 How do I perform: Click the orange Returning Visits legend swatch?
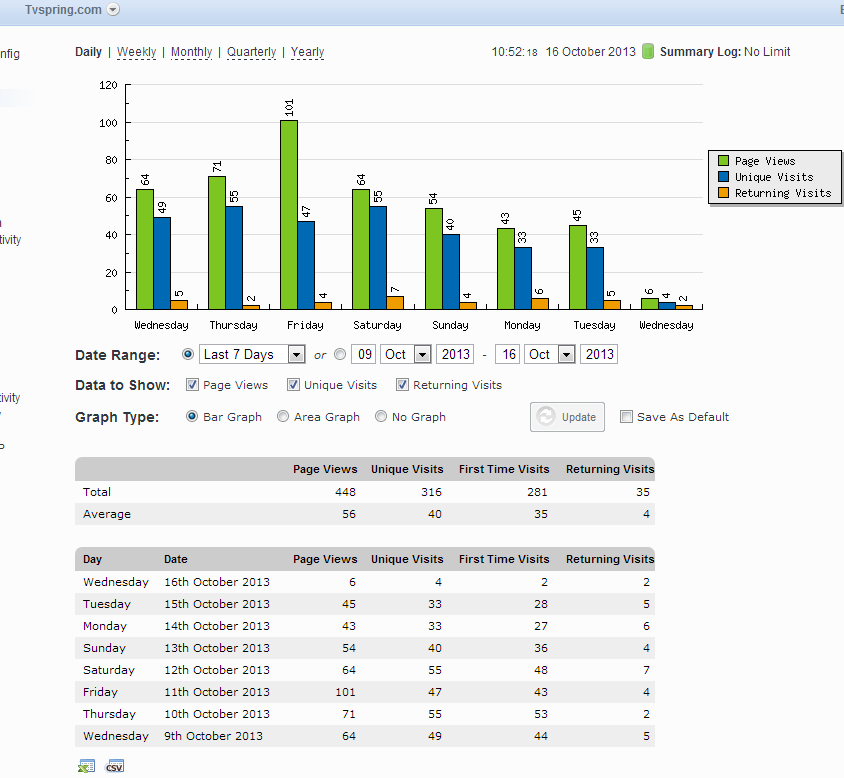pos(723,193)
